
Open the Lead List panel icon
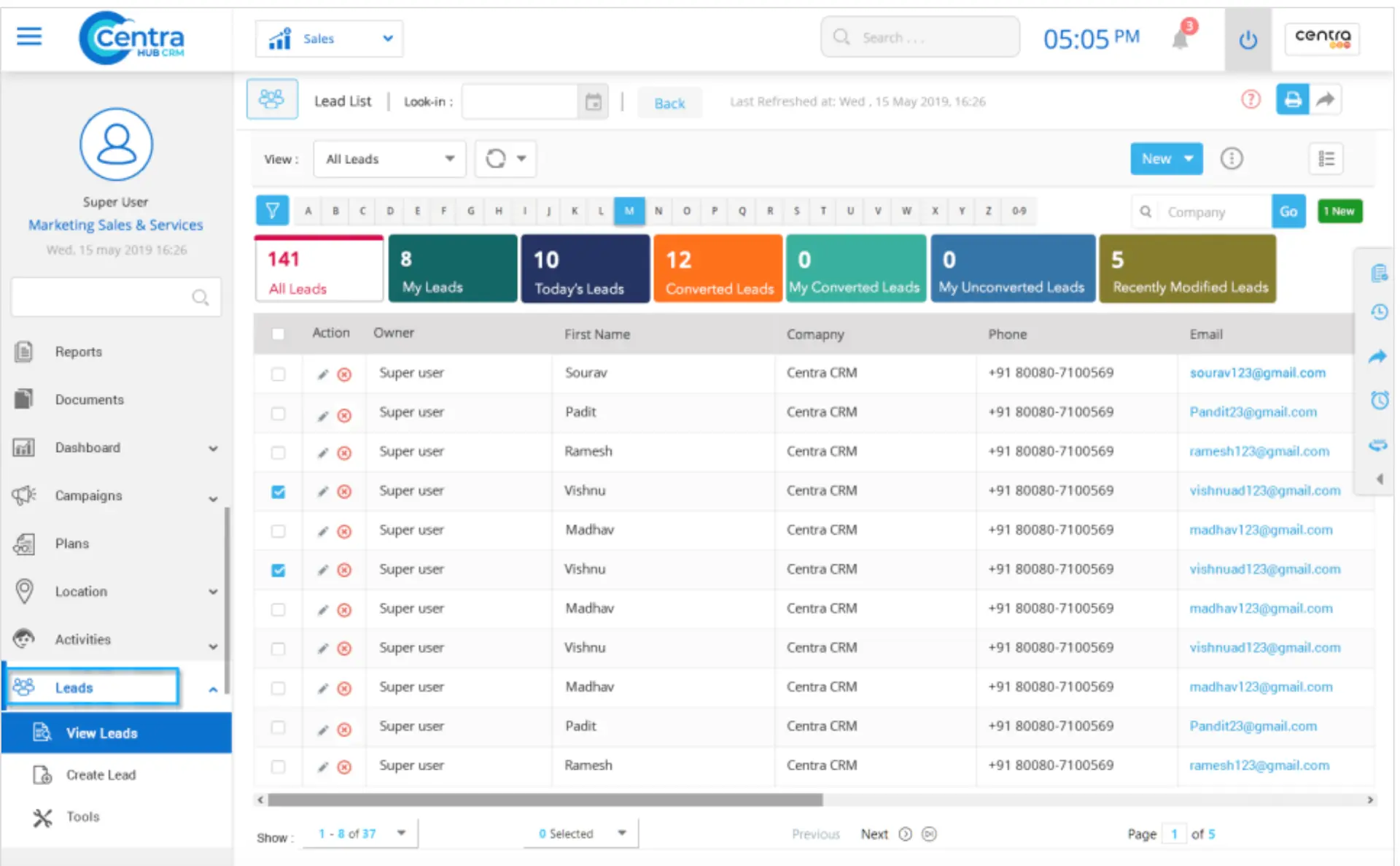point(272,98)
